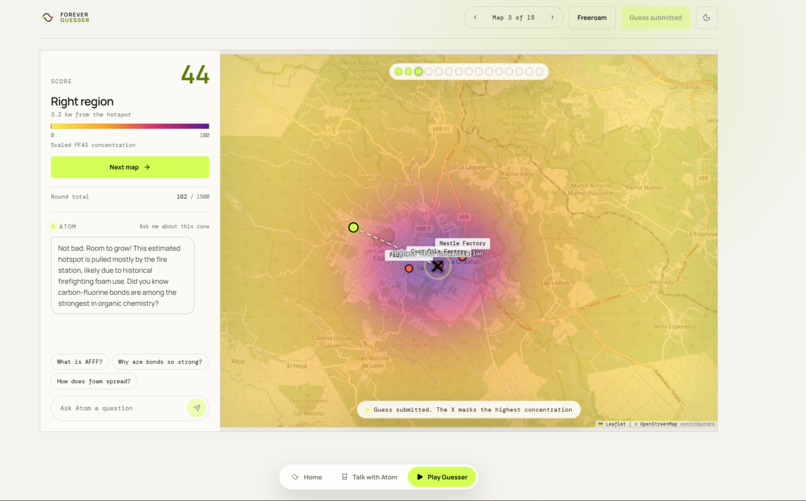Viewport: 806px width, 501px height.
Task: Click 'Ask me about this zone' text
Action: [174, 226]
